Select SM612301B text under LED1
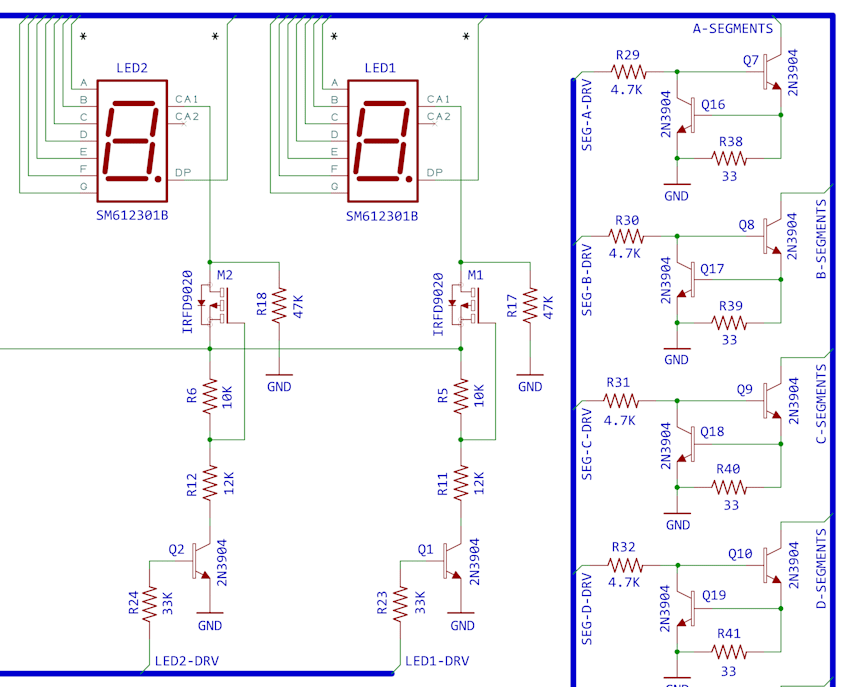 383,216
